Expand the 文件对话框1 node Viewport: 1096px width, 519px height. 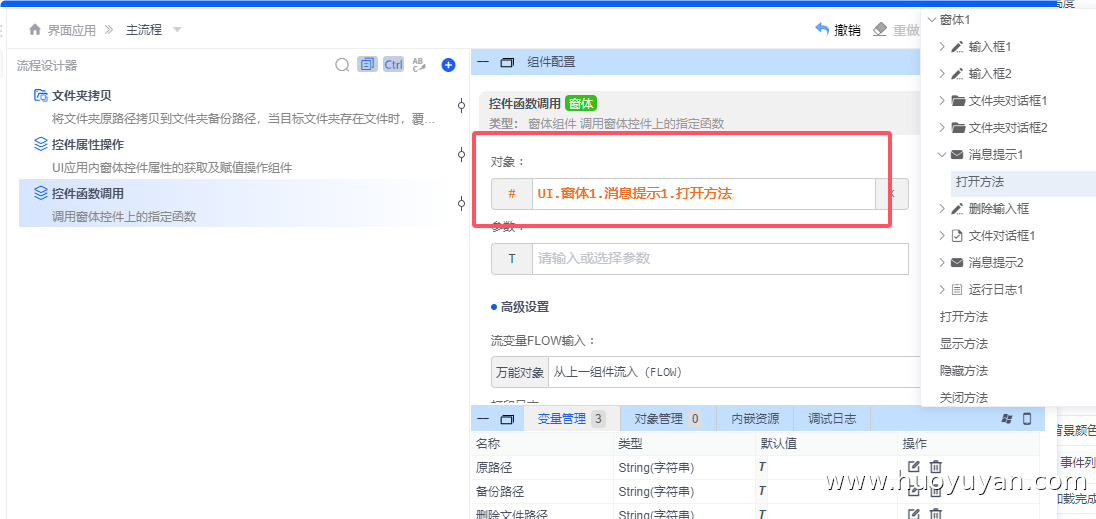tap(942, 236)
